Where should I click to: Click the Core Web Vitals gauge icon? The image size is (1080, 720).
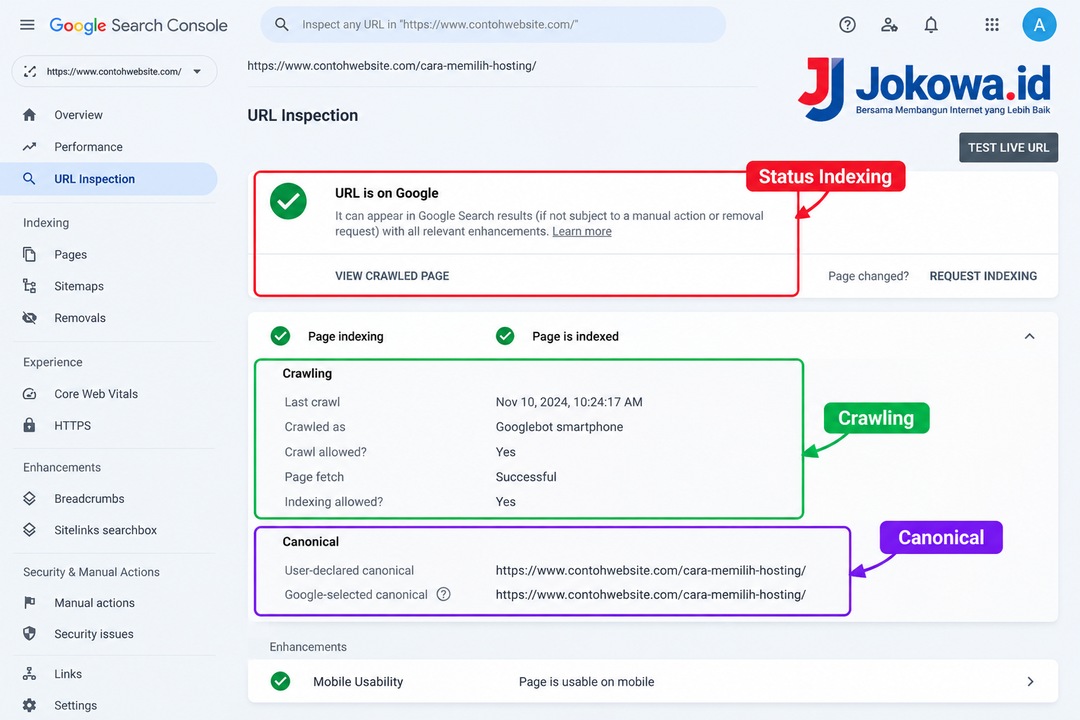point(29,394)
